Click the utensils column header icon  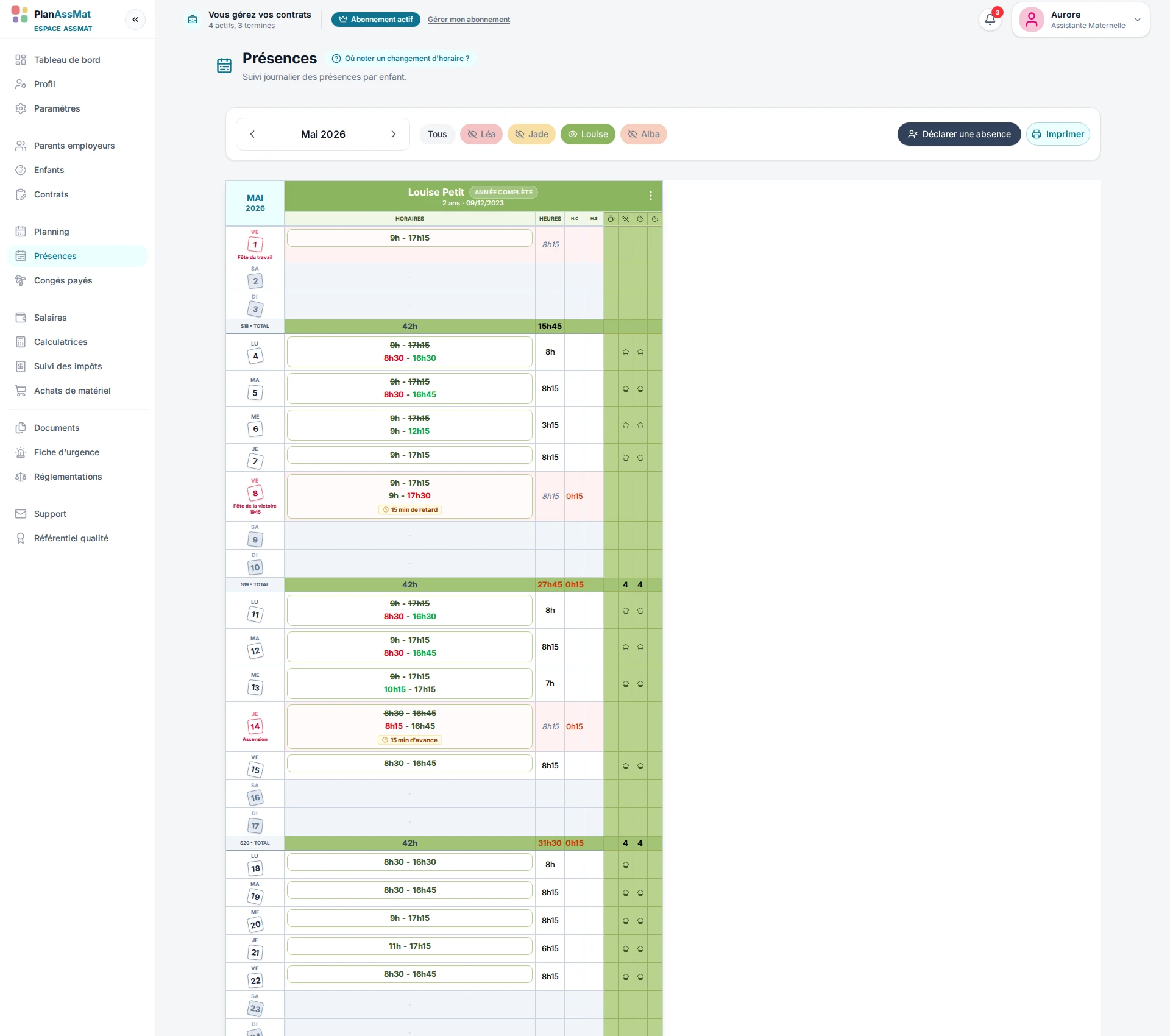[x=625, y=219]
